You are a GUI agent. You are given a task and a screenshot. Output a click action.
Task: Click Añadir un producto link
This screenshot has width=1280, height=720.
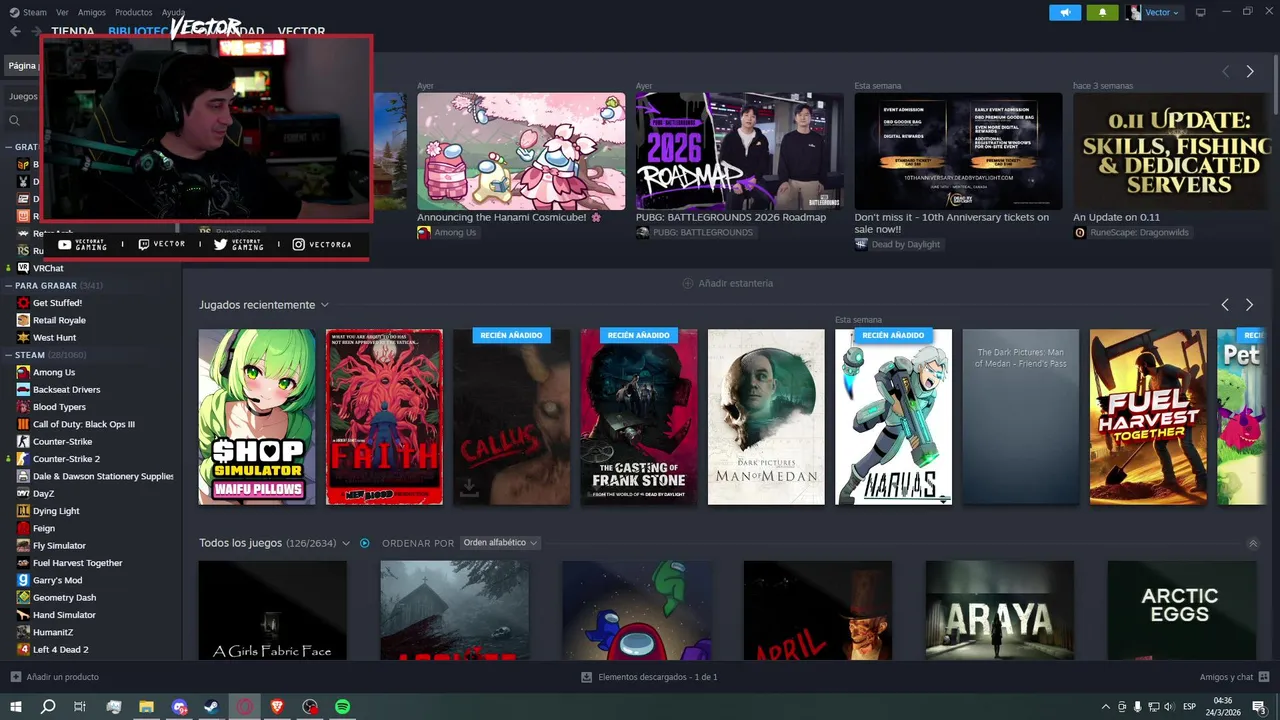pos(62,677)
